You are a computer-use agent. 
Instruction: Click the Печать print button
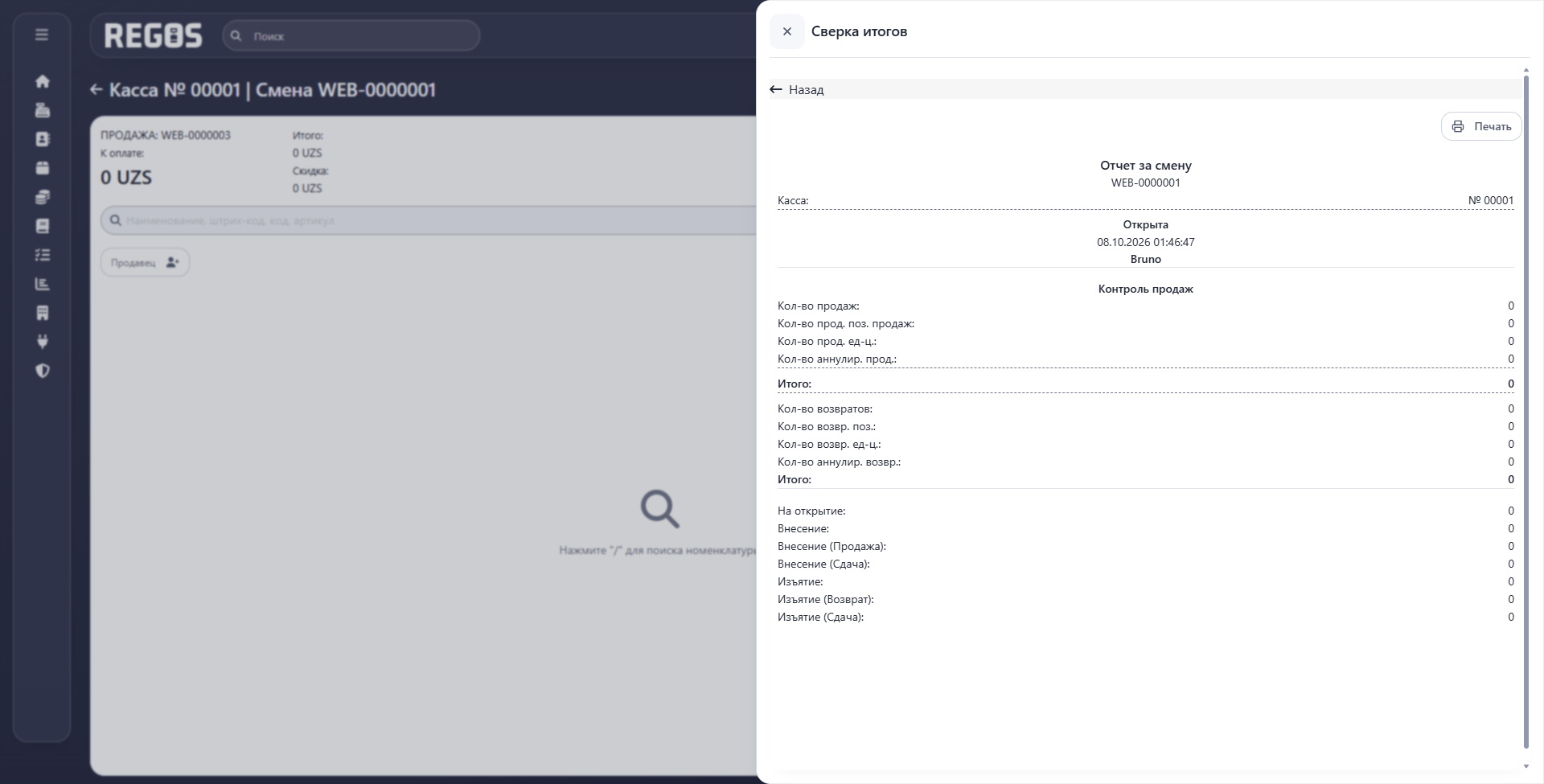tap(1481, 126)
